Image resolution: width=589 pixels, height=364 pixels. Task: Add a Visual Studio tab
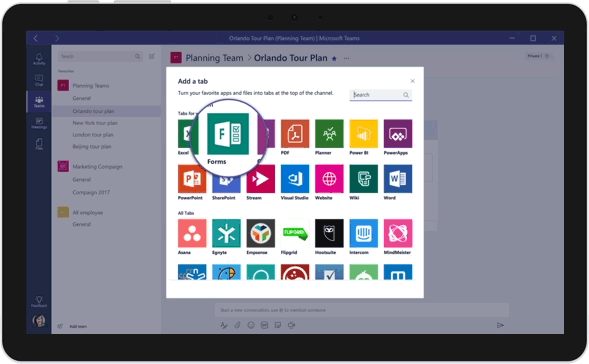pos(295,179)
